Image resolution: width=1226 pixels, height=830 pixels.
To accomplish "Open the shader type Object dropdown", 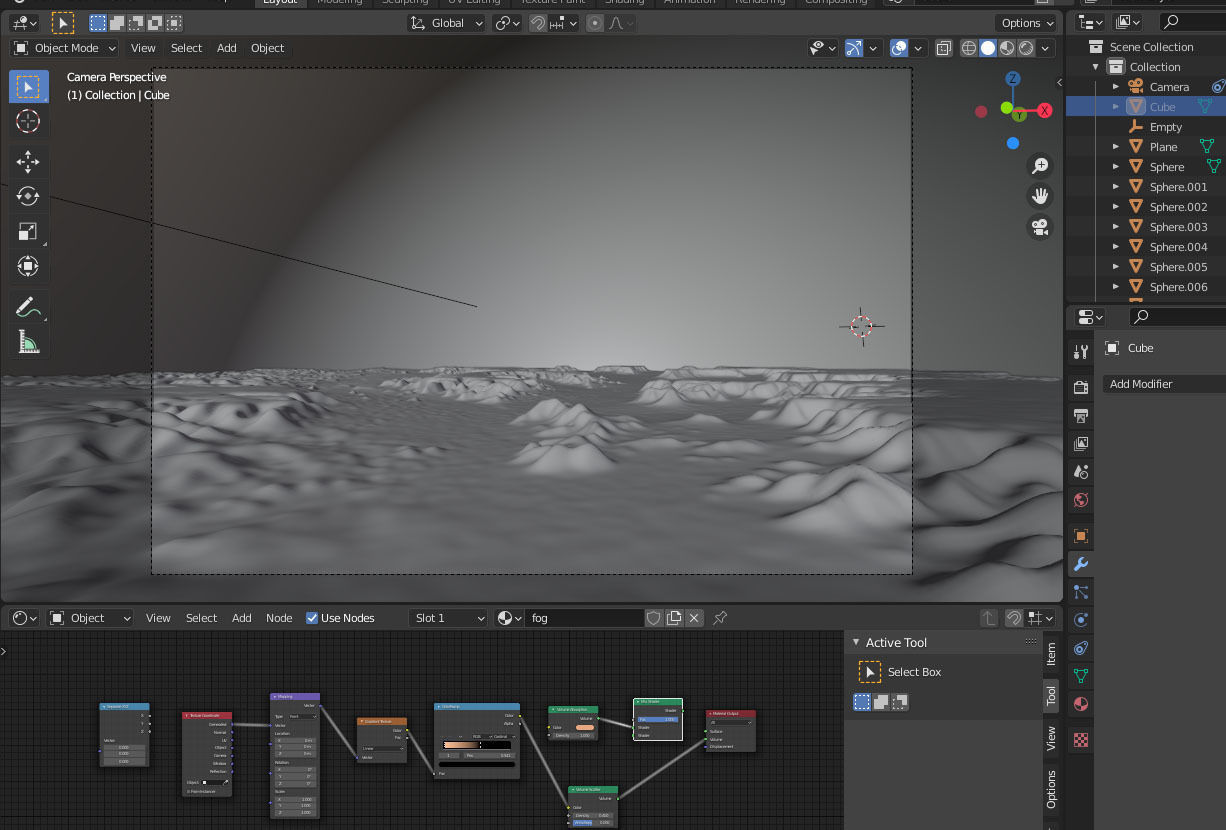I will click(x=90, y=618).
